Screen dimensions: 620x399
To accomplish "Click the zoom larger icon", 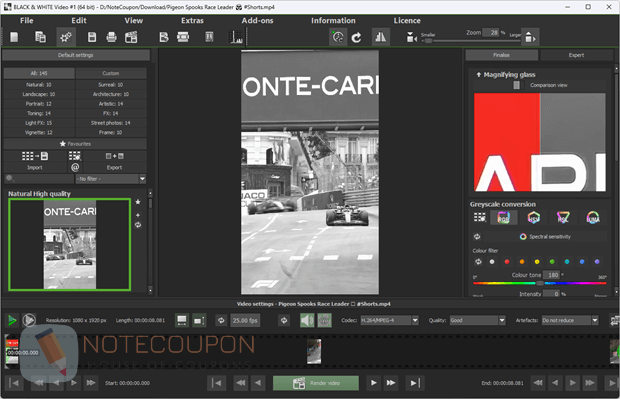I will 530,37.
